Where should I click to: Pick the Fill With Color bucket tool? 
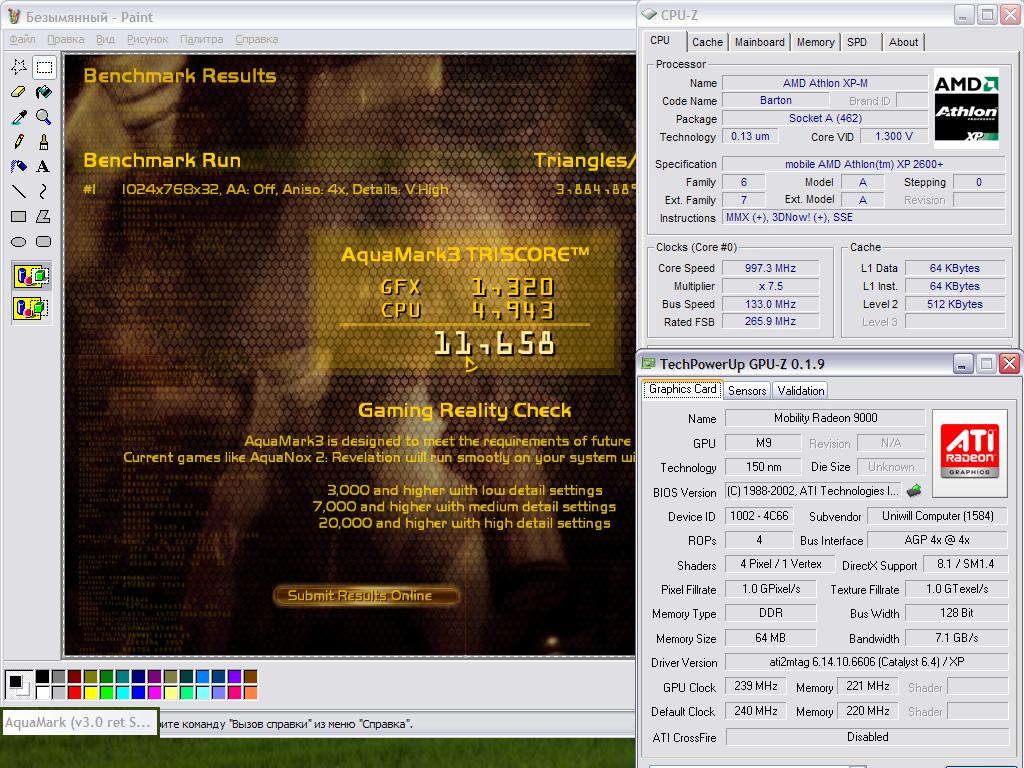[x=44, y=92]
